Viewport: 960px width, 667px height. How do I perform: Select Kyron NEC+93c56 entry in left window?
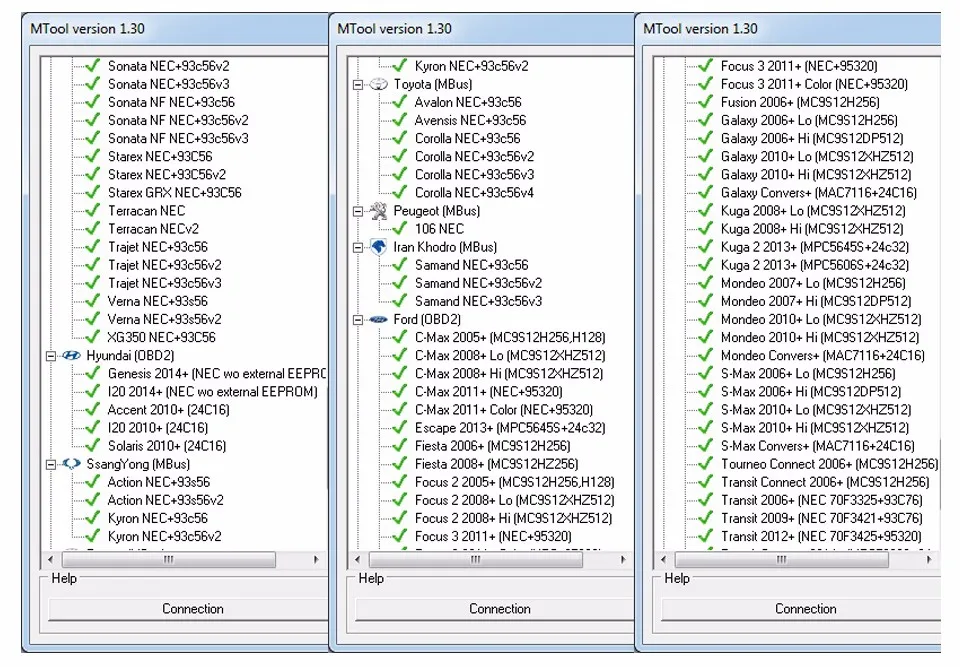[x=157, y=518]
